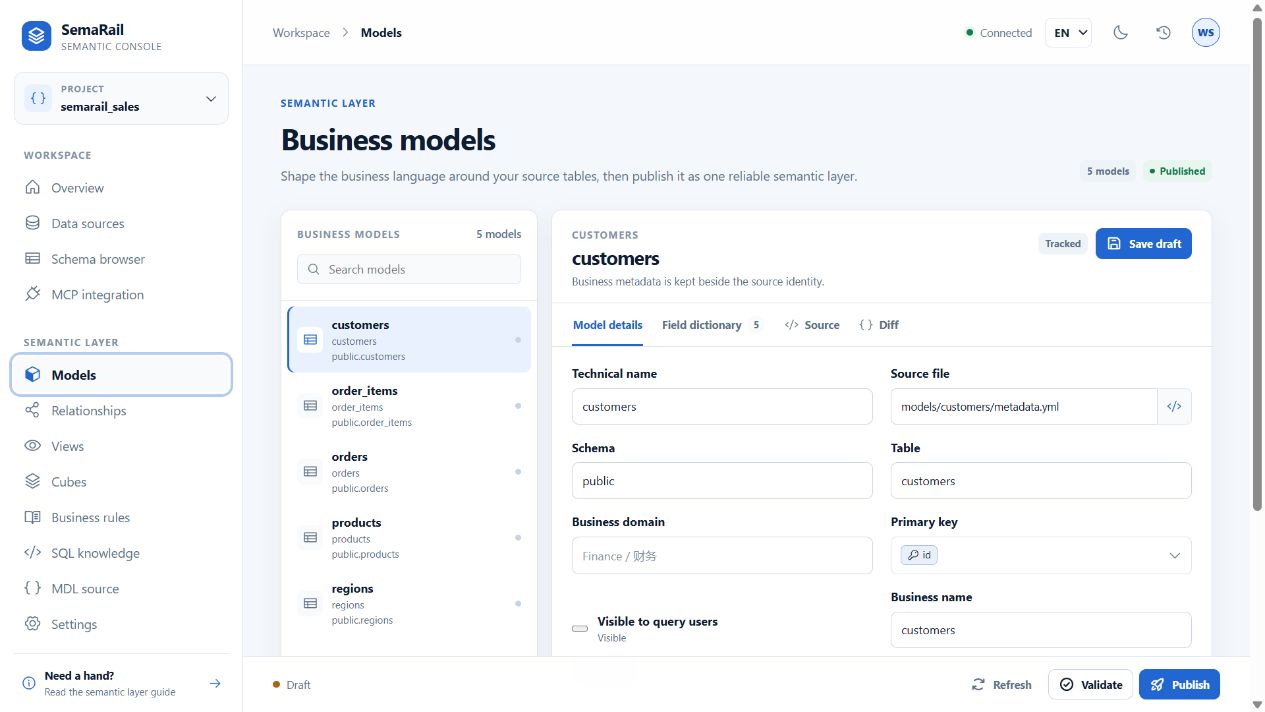Select the regions model row
The image size is (1265, 712).
[x=409, y=604]
